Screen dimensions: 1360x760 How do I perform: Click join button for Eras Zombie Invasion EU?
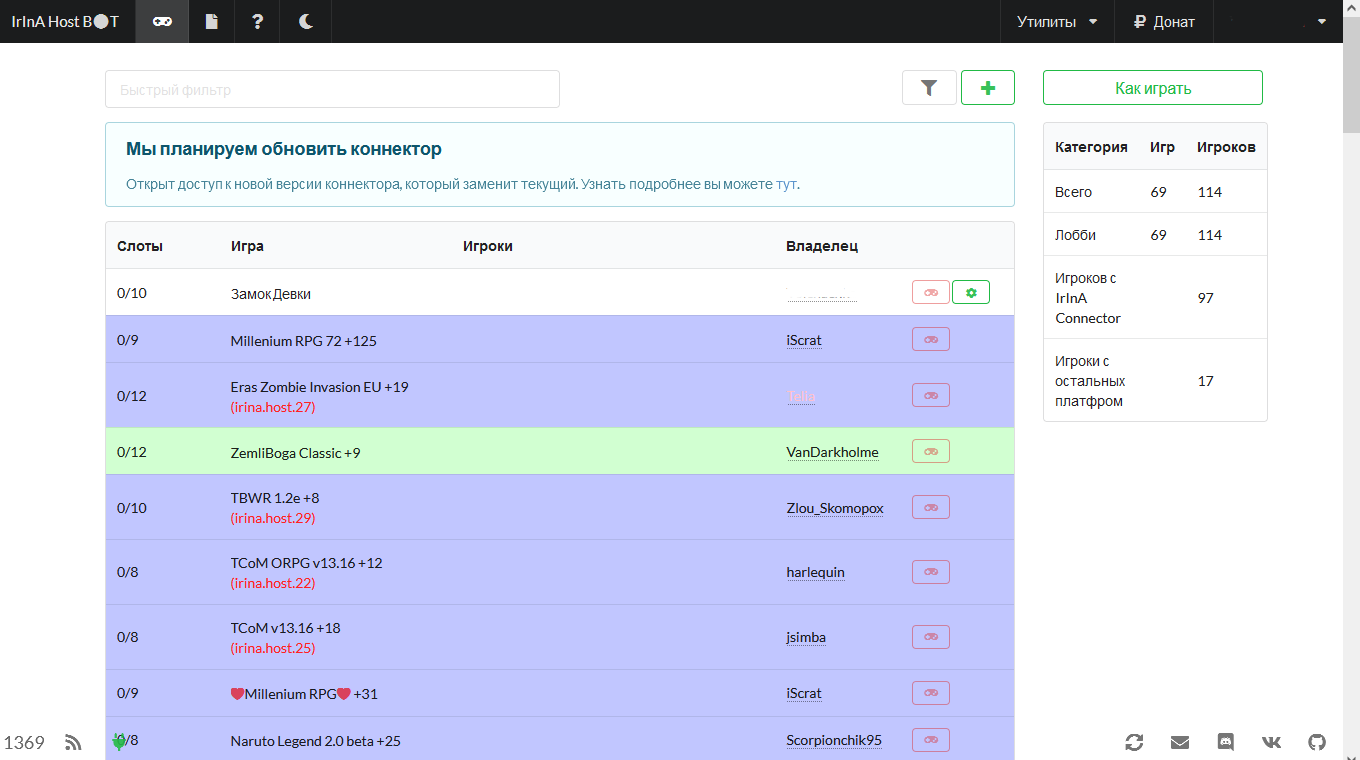tap(931, 395)
